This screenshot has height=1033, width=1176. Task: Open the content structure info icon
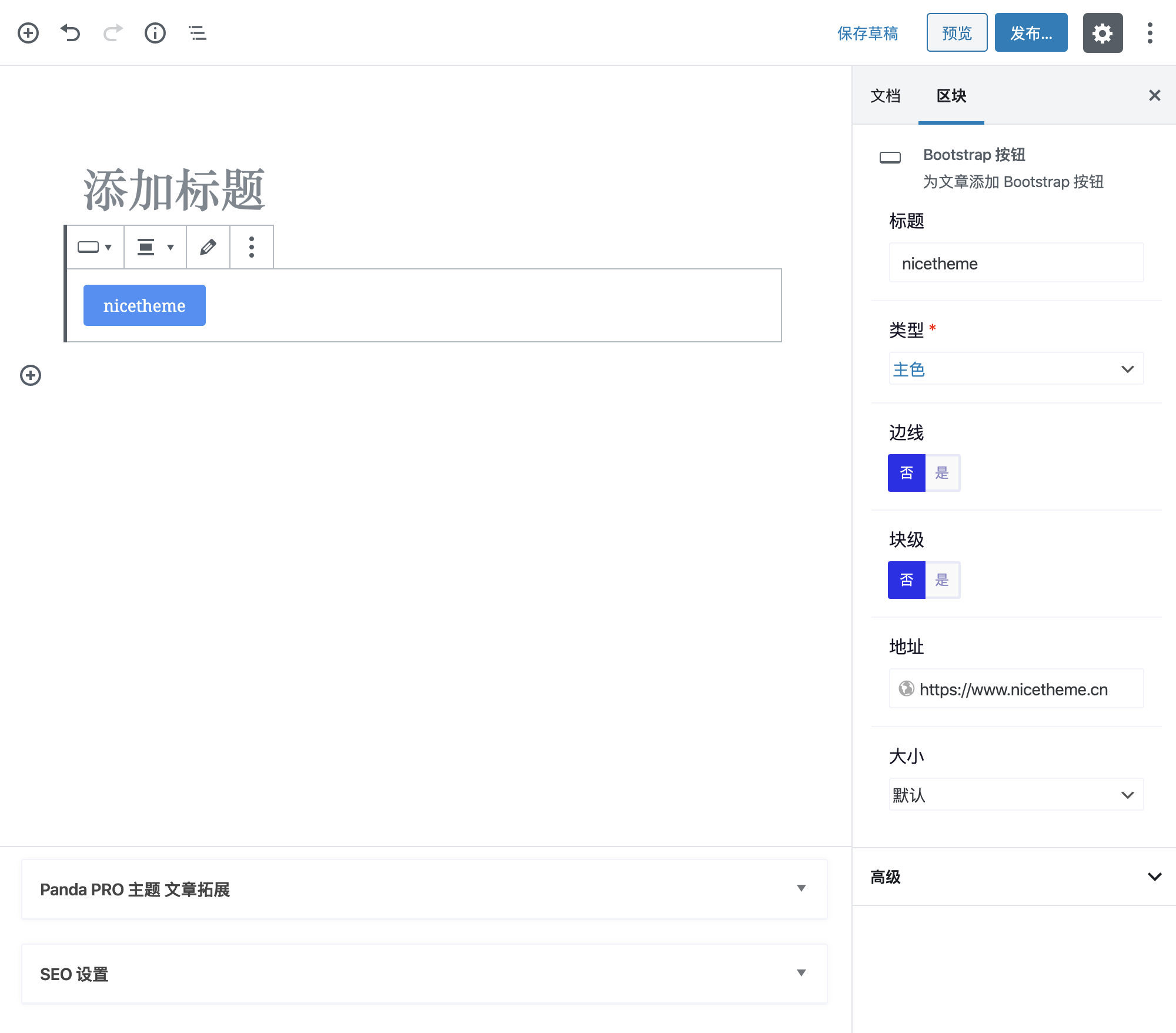pyautogui.click(x=155, y=33)
